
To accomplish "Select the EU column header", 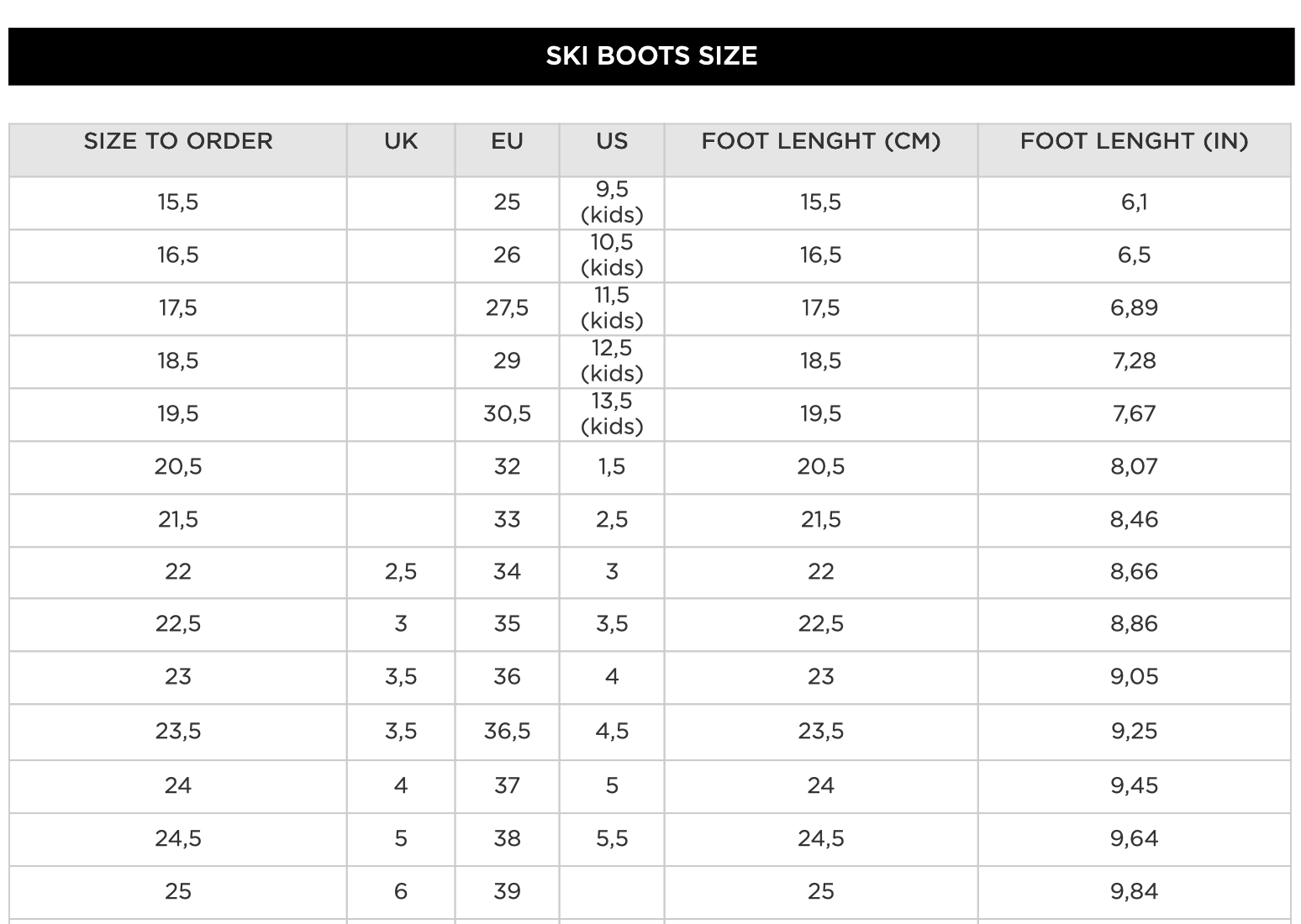I will pyautogui.click(x=507, y=141).
